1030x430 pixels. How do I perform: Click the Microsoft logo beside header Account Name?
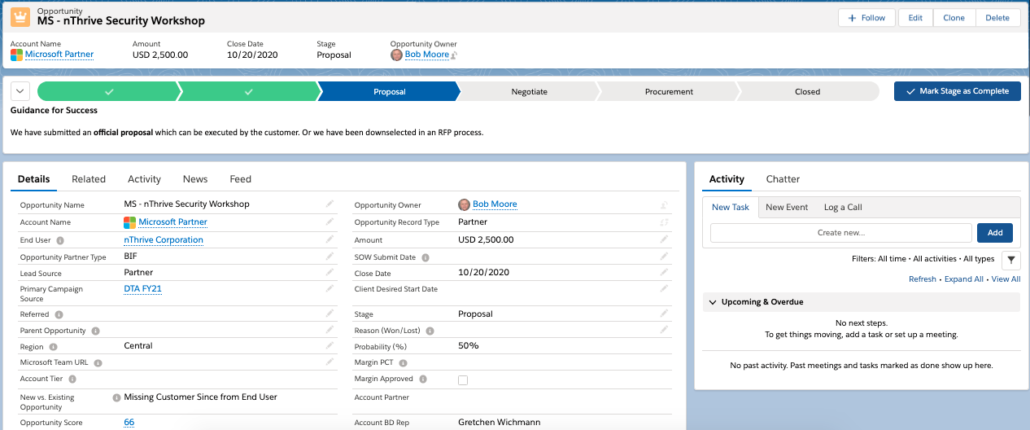click(16, 54)
